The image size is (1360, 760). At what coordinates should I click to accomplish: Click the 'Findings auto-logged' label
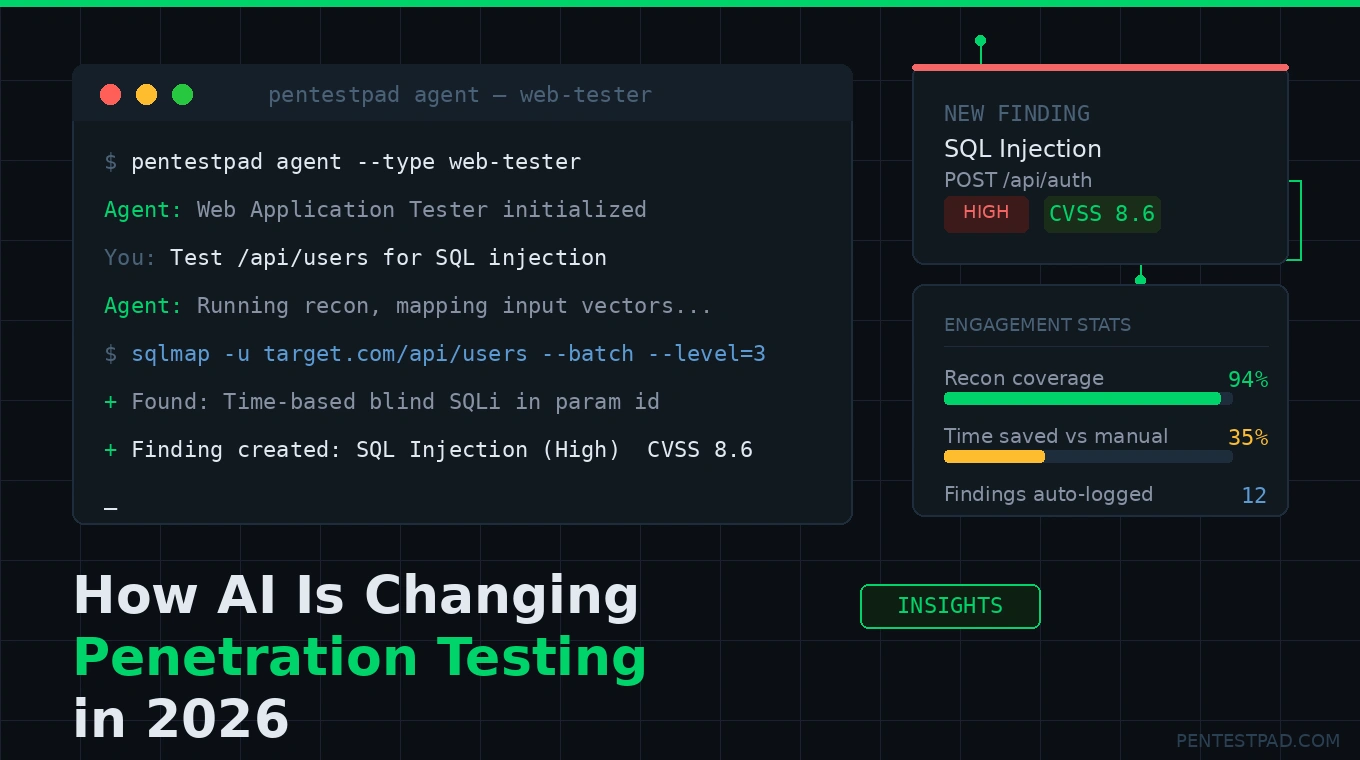pyautogui.click(x=1048, y=494)
